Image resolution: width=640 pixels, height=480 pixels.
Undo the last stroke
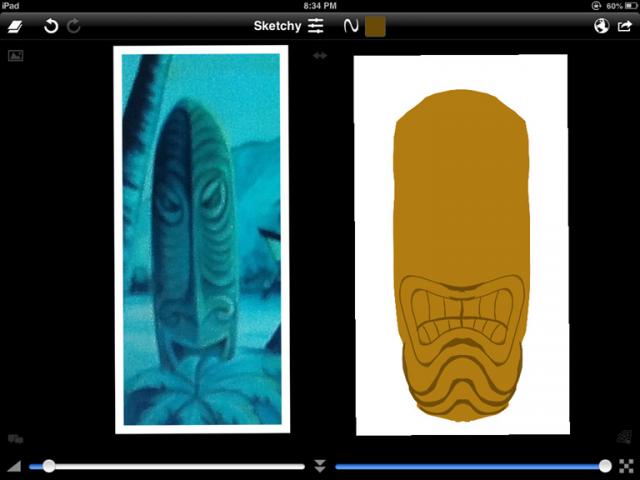50,26
